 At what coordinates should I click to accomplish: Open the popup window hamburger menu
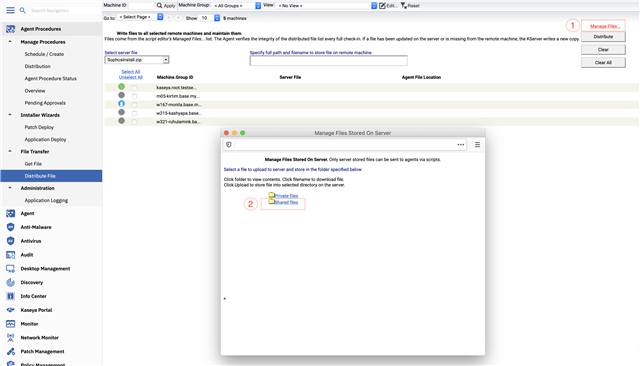(x=478, y=144)
